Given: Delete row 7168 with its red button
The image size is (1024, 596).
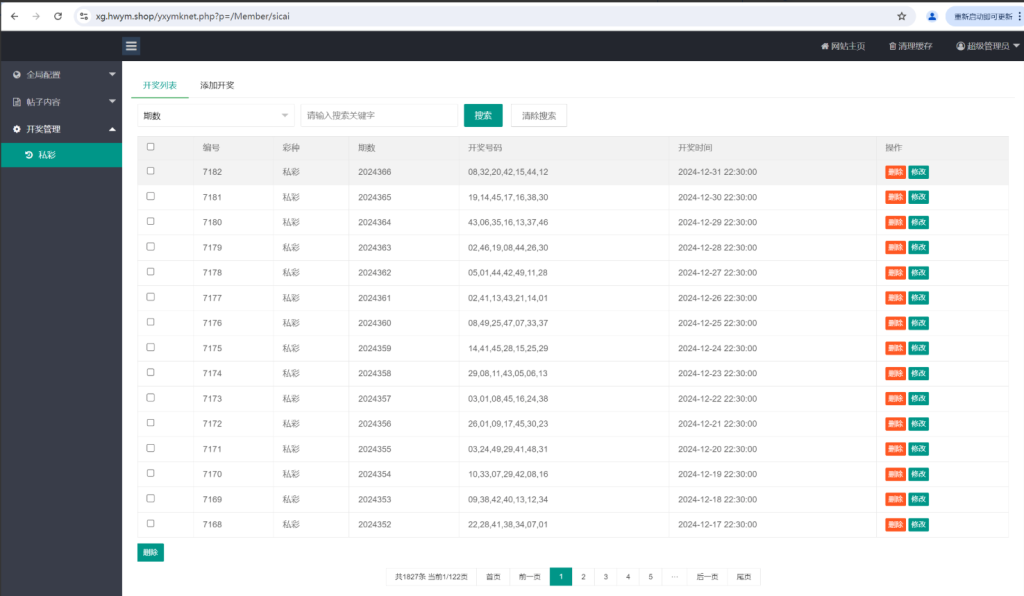Looking at the screenshot, I should coord(895,525).
